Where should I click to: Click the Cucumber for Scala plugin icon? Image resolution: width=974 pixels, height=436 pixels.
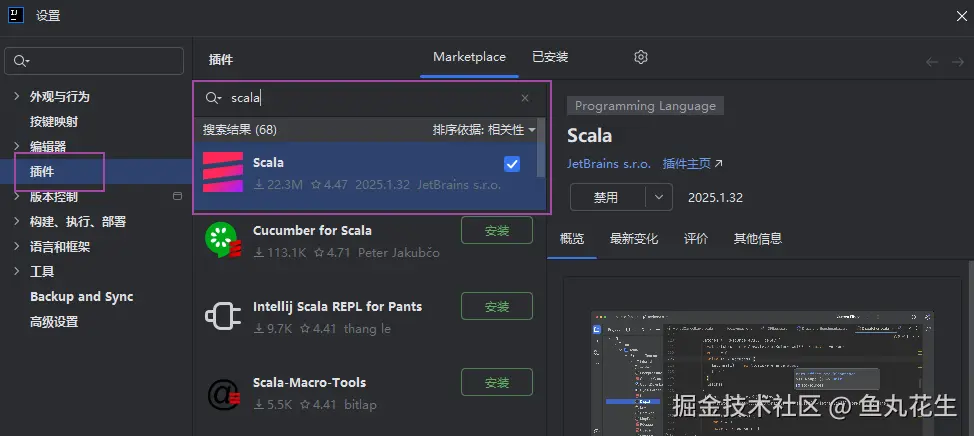pyautogui.click(x=222, y=240)
